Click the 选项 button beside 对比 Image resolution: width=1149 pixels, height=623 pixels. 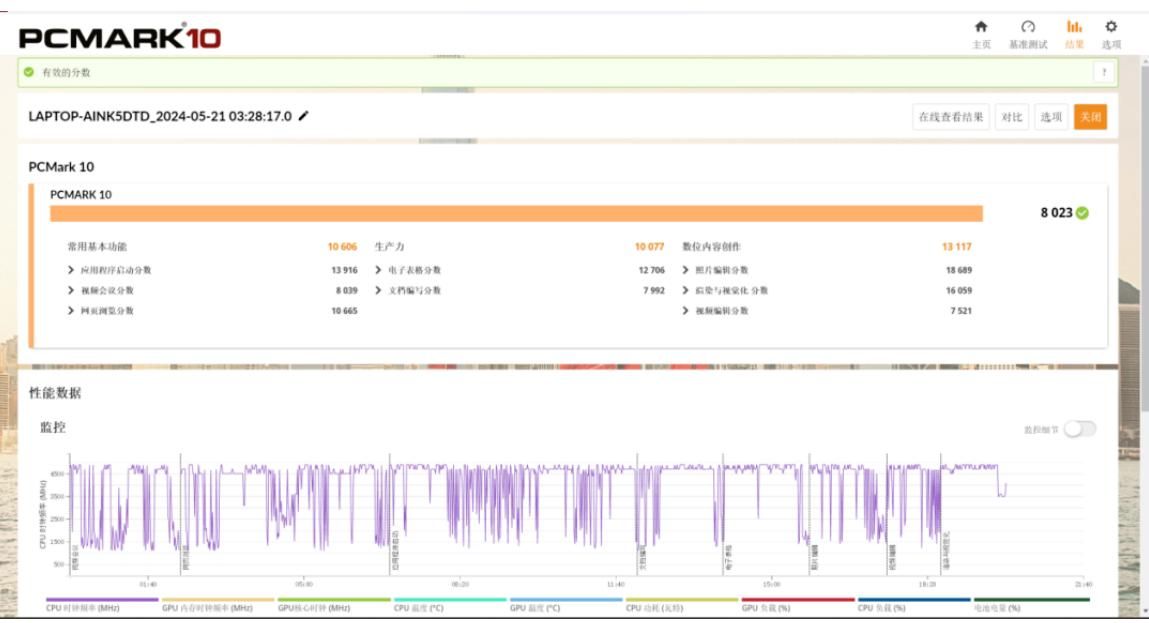tap(1052, 117)
